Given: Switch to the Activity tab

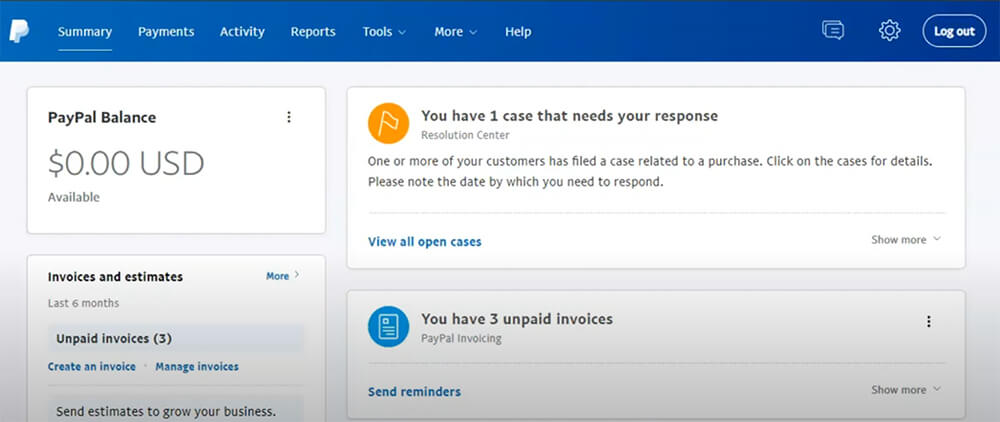Looking at the screenshot, I should 242,32.
